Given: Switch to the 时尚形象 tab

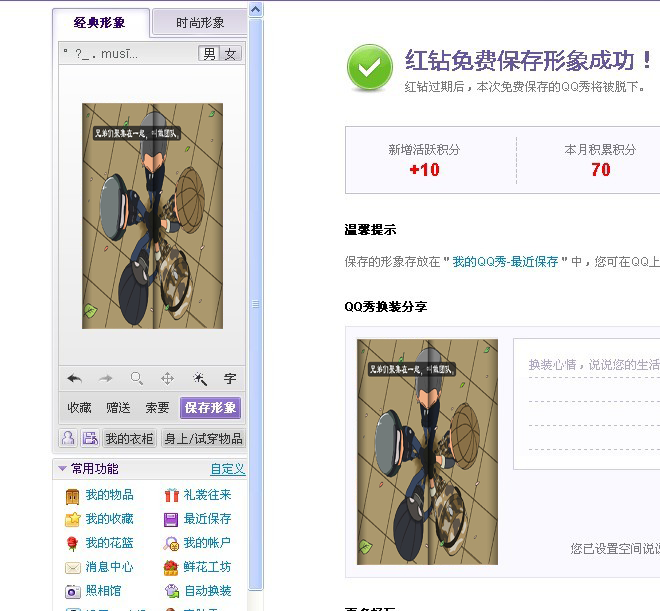Looking at the screenshot, I should click(x=200, y=22).
